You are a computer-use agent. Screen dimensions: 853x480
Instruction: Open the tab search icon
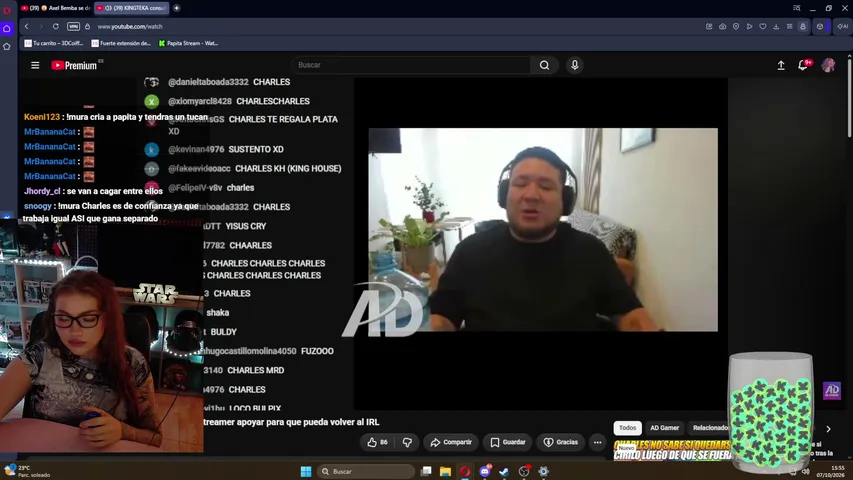pyautogui.click(x=796, y=8)
